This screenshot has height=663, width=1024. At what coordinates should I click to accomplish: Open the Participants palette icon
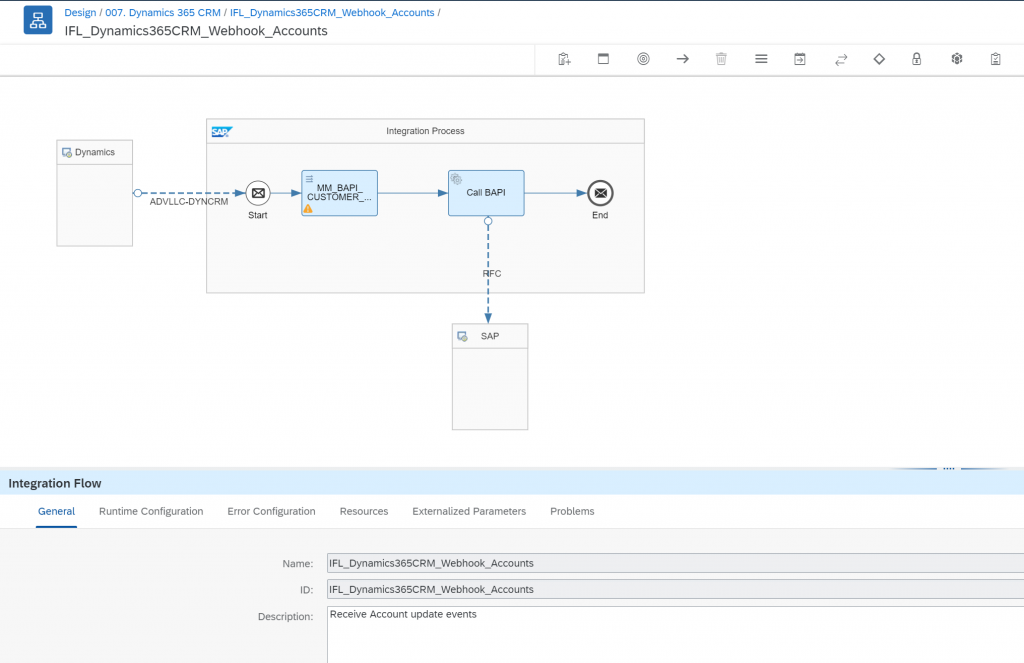tap(603, 59)
